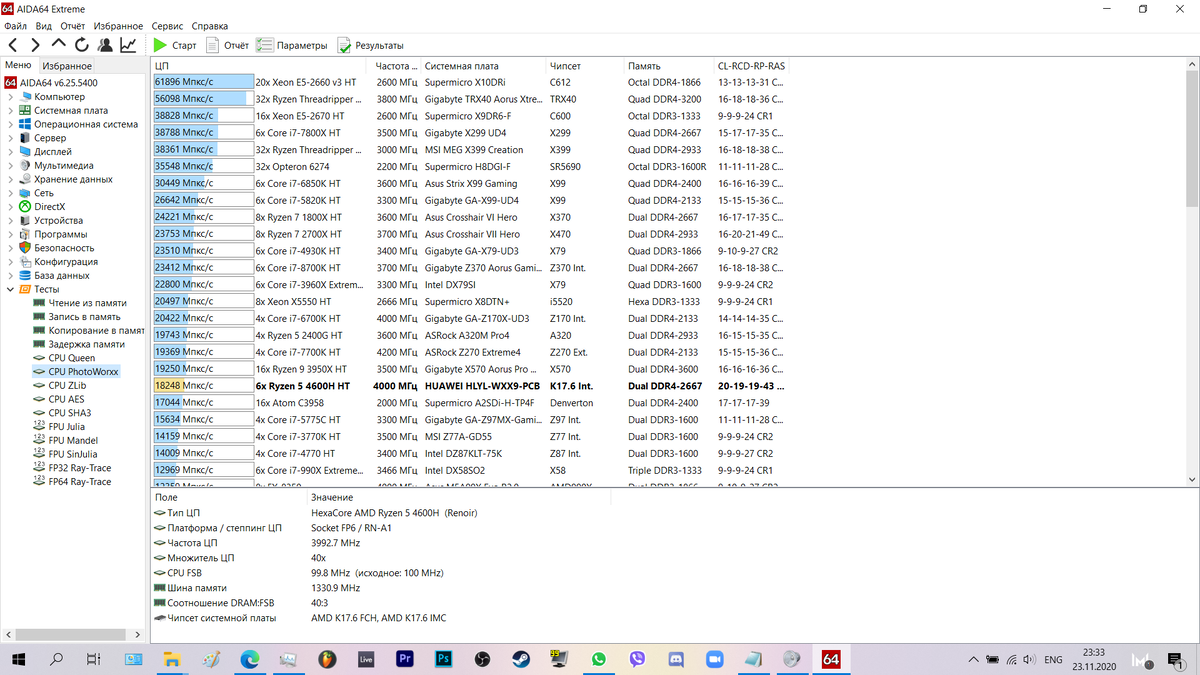Image resolution: width=1200 pixels, height=675 pixels.
Task: Click the back navigation arrow
Action: point(12,44)
